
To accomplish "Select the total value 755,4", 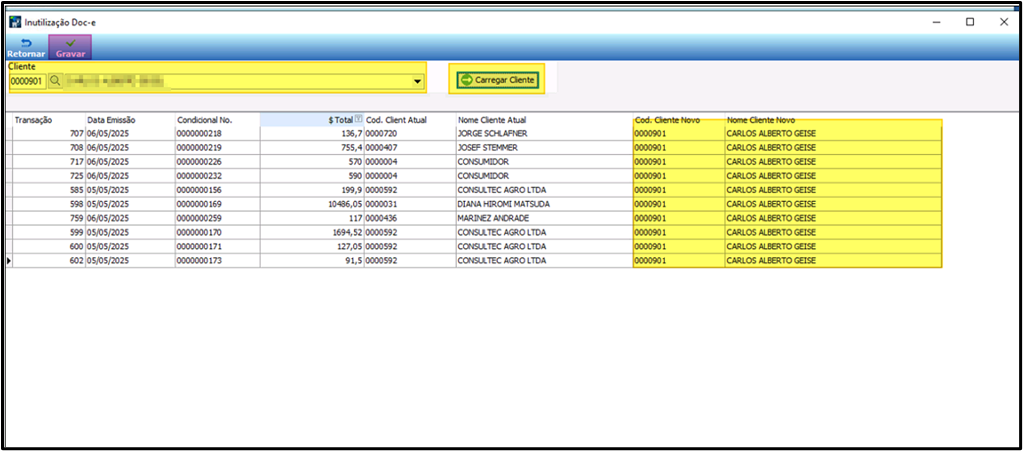I will pyautogui.click(x=312, y=148).
